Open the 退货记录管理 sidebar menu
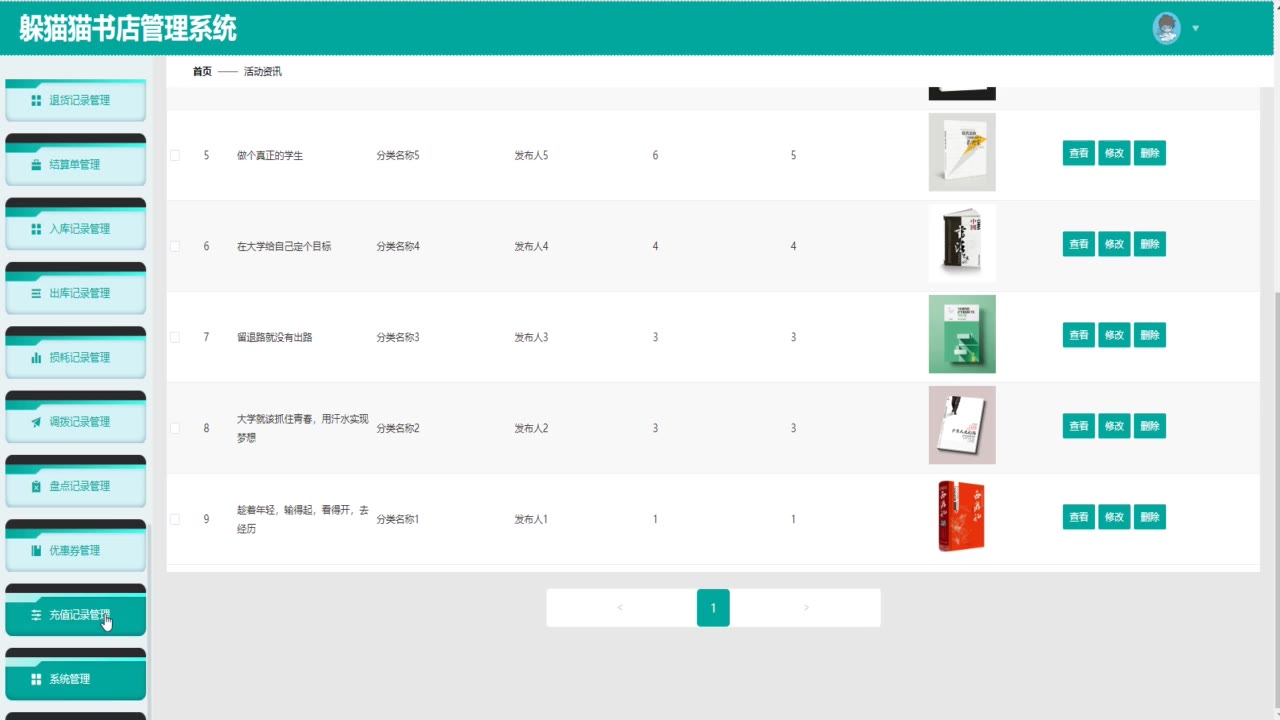The image size is (1280, 720). [76, 100]
